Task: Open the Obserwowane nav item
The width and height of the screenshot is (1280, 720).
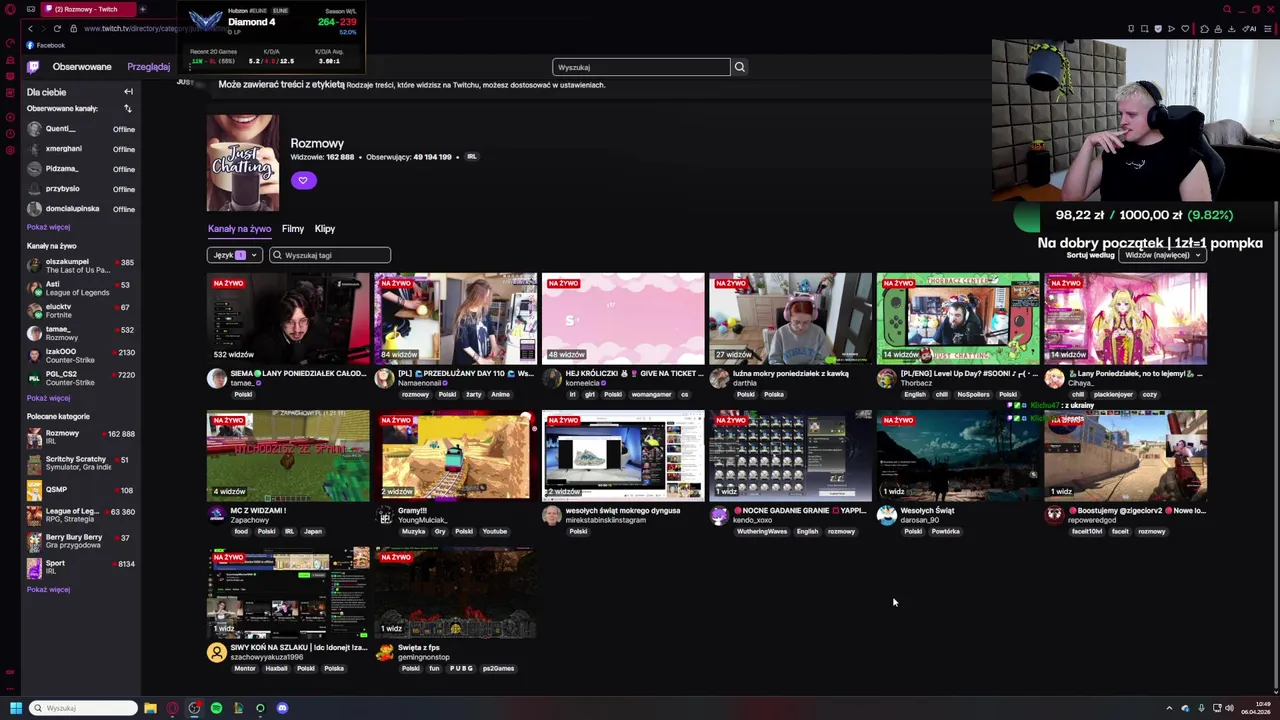Action: 82,67
